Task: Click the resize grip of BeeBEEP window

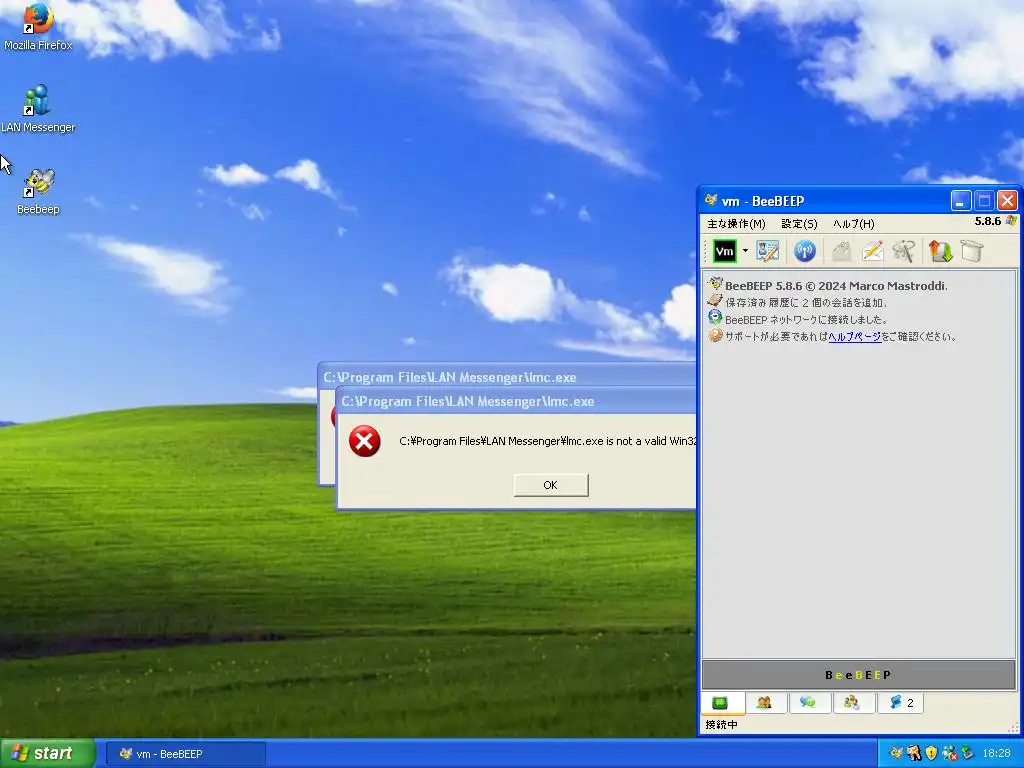Action: click(1014, 728)
